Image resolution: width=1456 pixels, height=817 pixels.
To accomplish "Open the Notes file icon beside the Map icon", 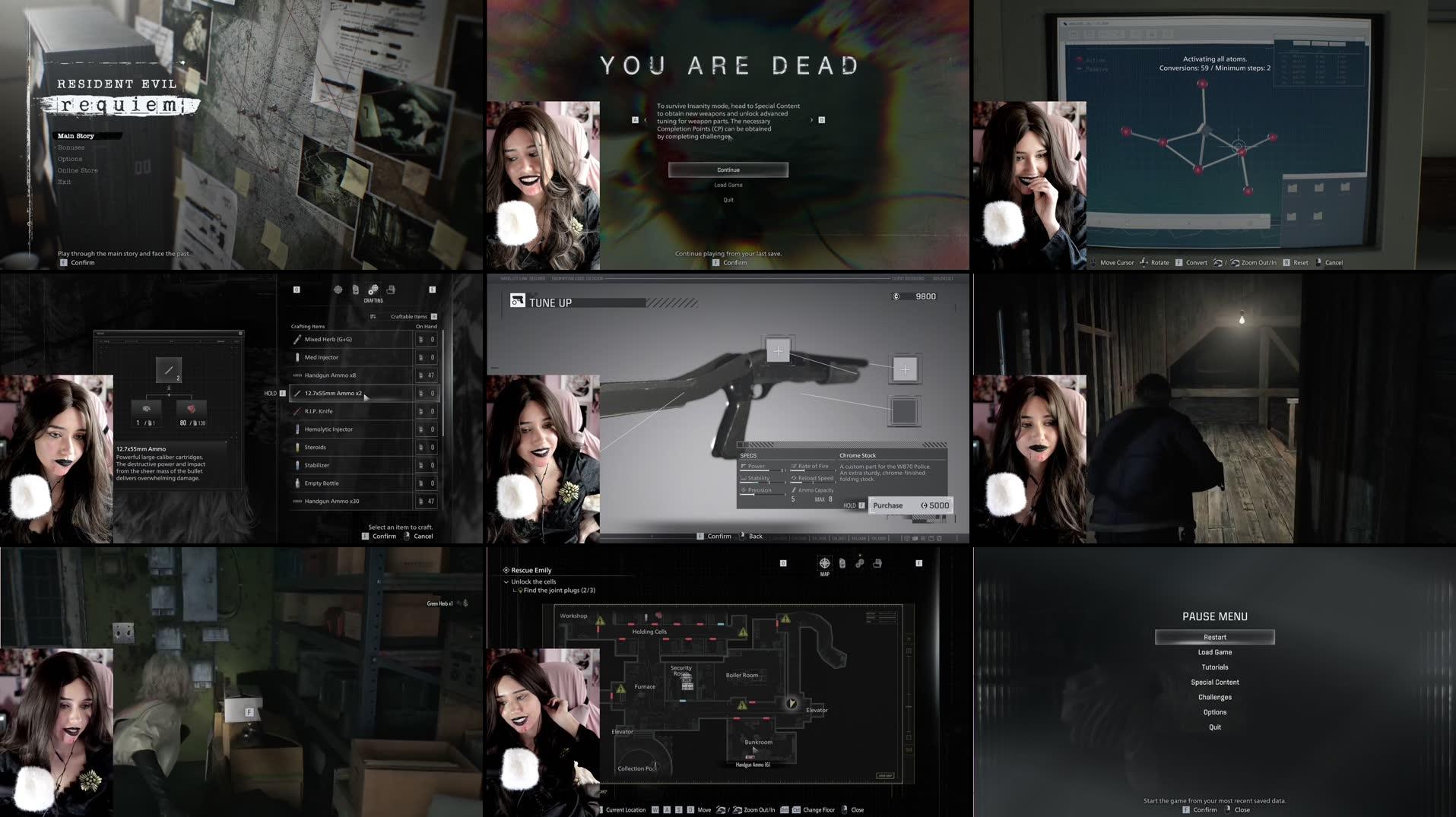I will point(842,563).
